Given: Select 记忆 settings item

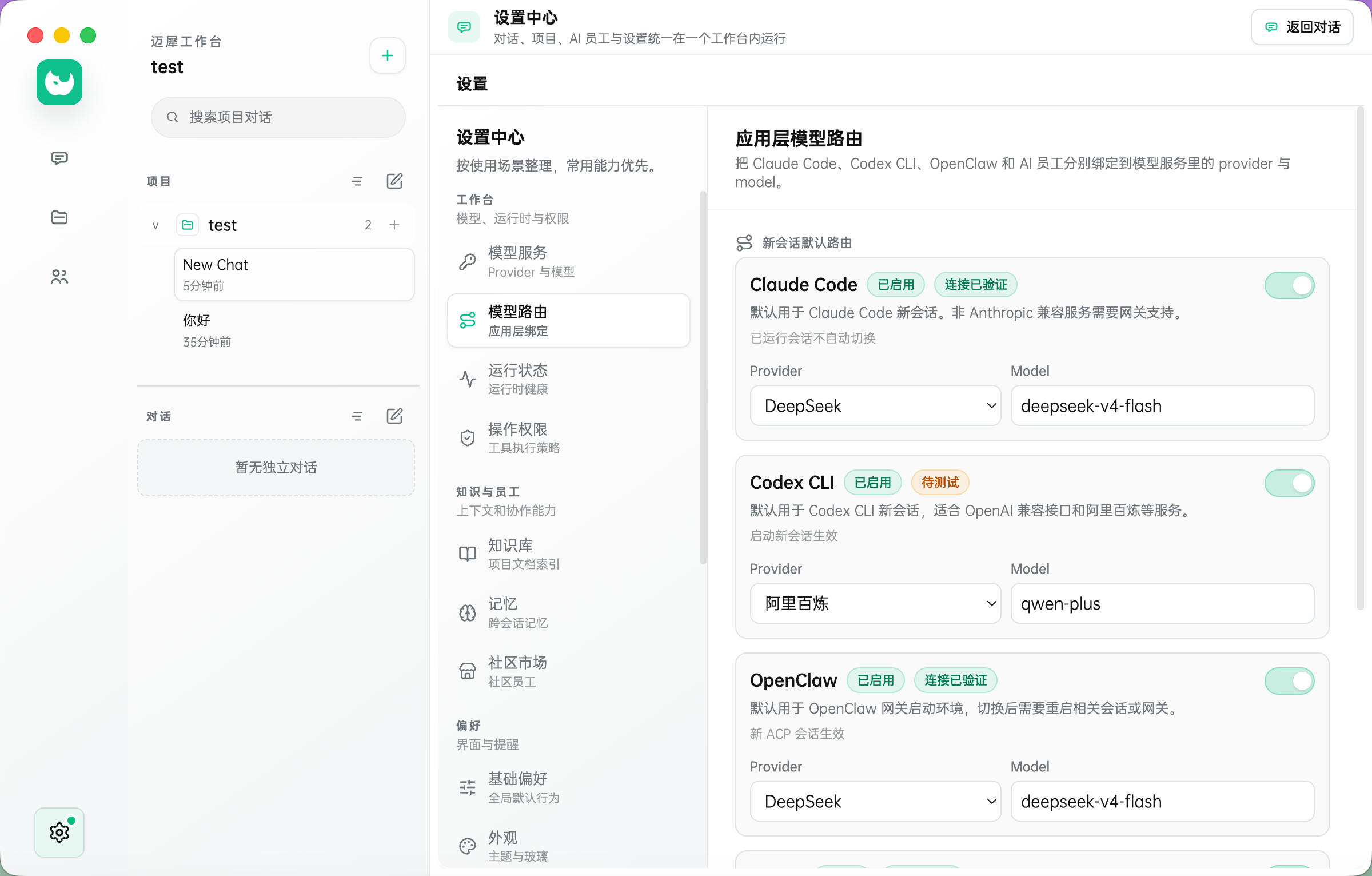Looking at the screenshot, I should coord(568,613).
